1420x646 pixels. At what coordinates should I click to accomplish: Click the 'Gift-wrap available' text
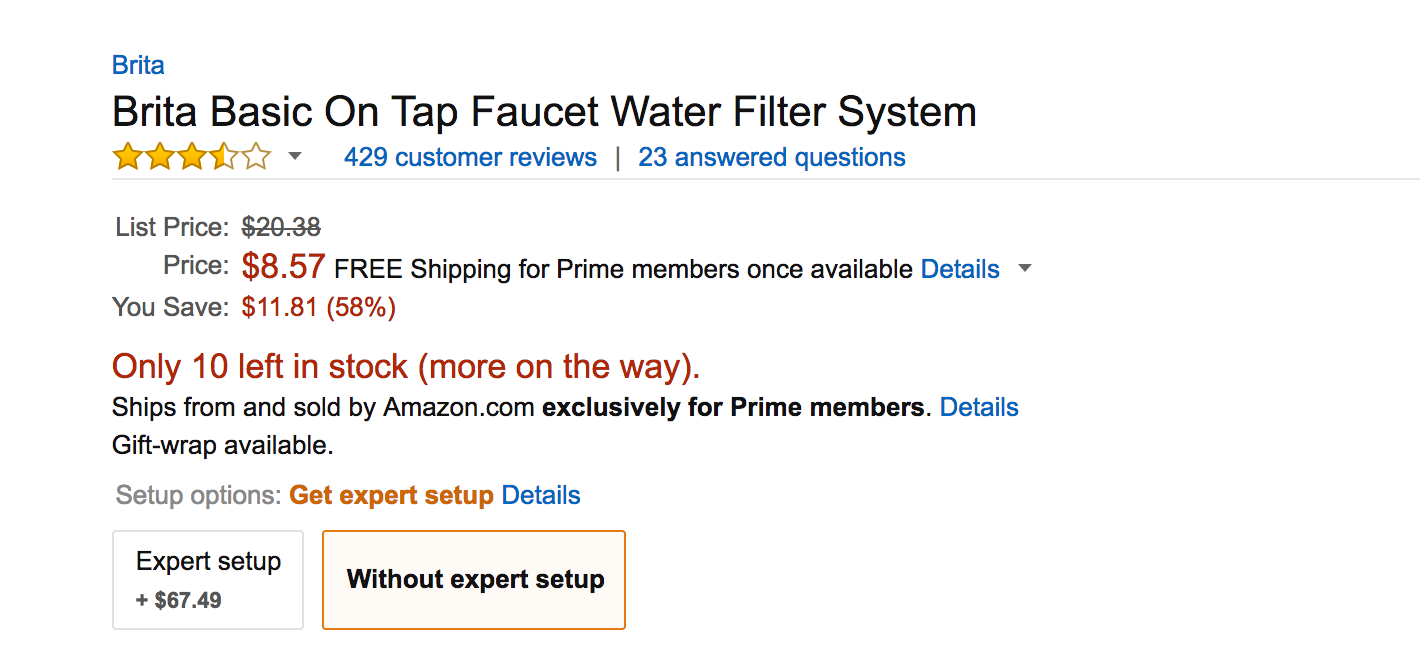(222, 445)
